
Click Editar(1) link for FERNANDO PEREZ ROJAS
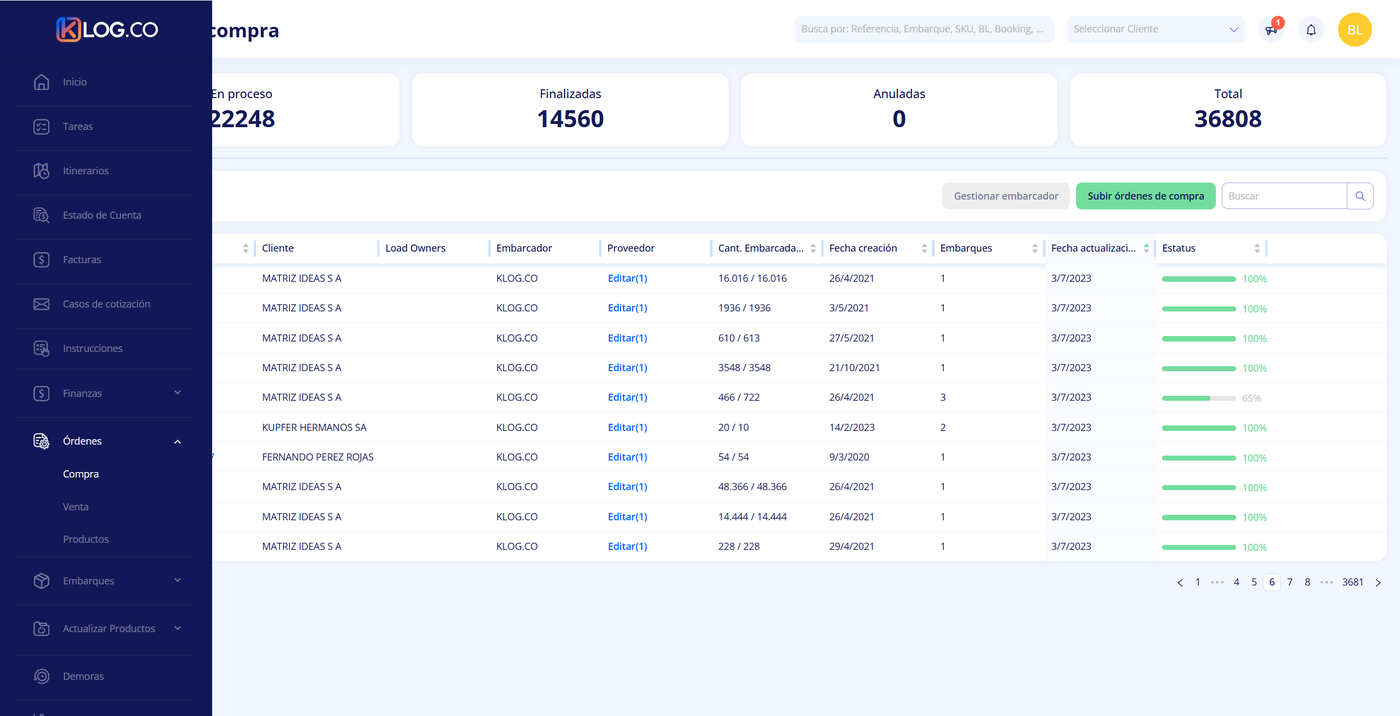pos(627,457)
